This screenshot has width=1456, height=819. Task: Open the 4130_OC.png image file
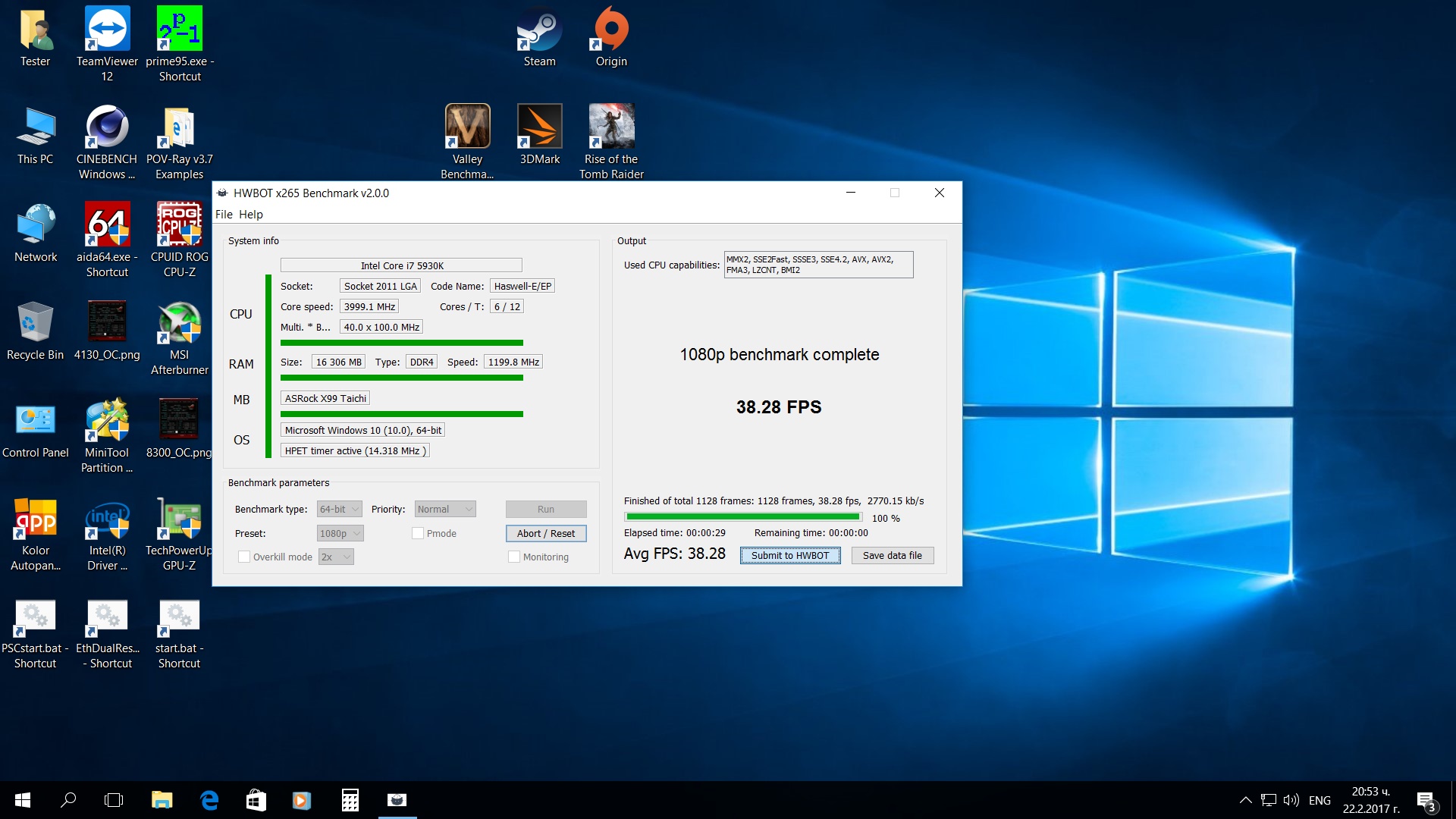pyautogui.click(x=107, y=331)
